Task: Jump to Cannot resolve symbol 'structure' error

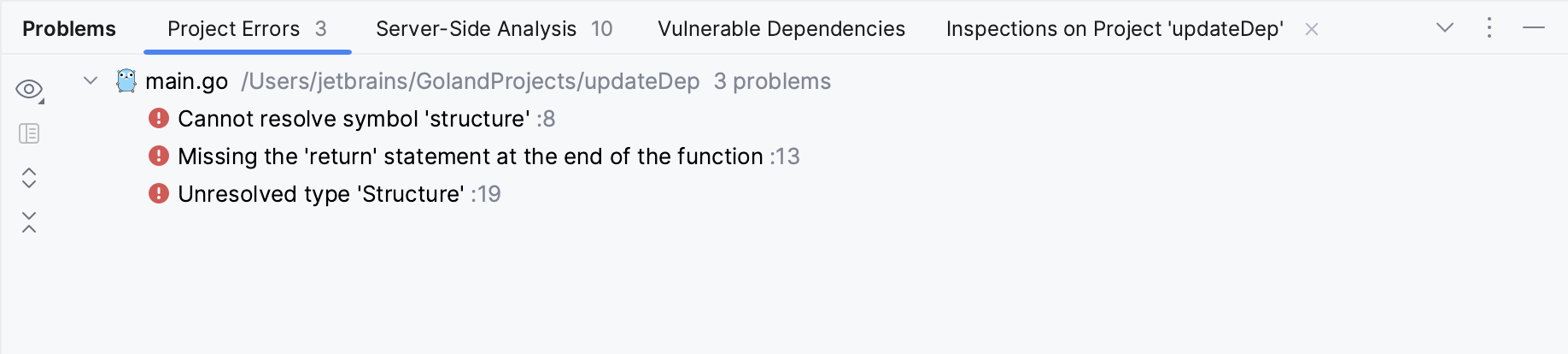Action: coord(354,119)
